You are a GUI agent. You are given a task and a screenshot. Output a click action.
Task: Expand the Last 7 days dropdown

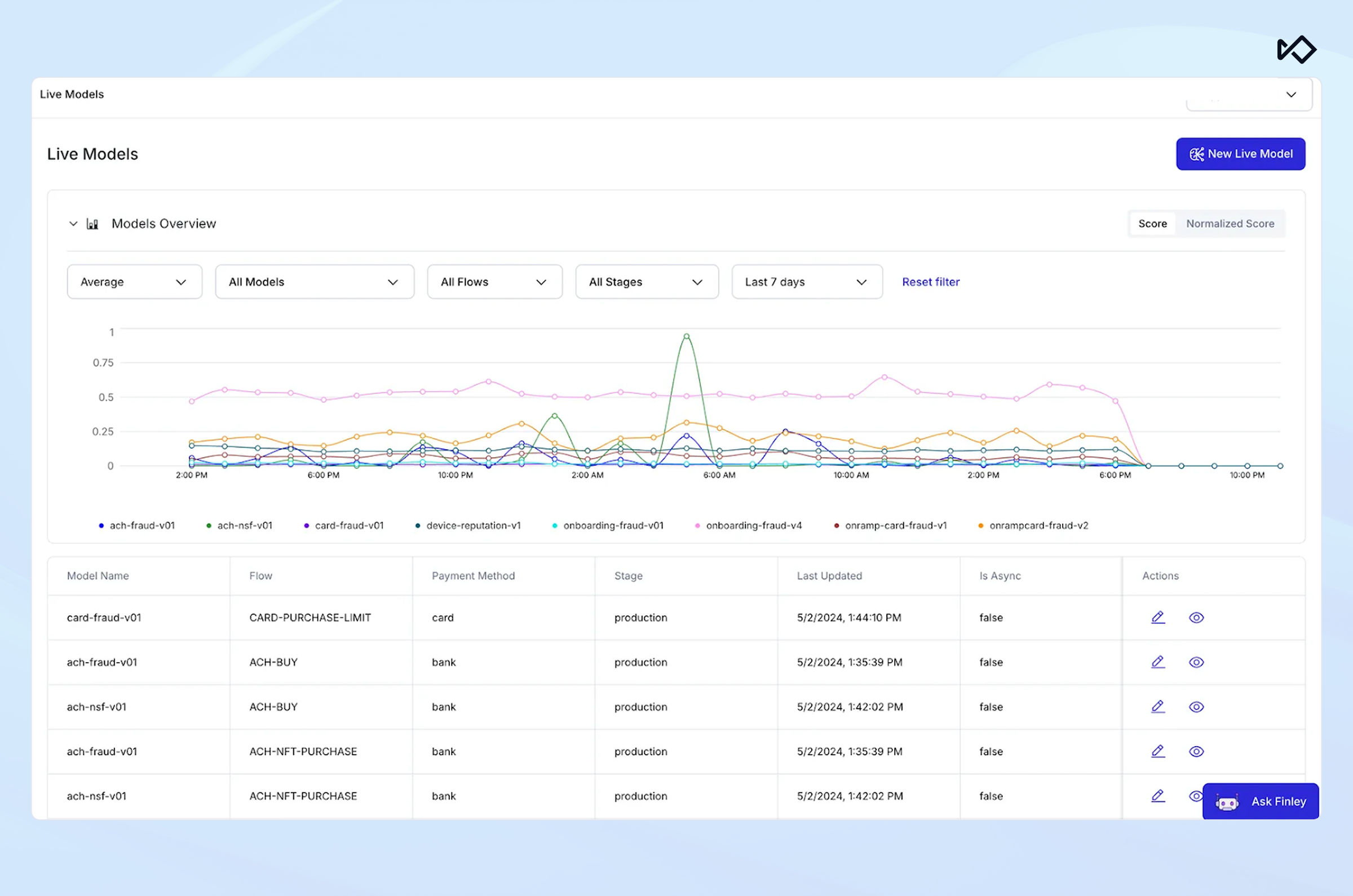(807, 282)
